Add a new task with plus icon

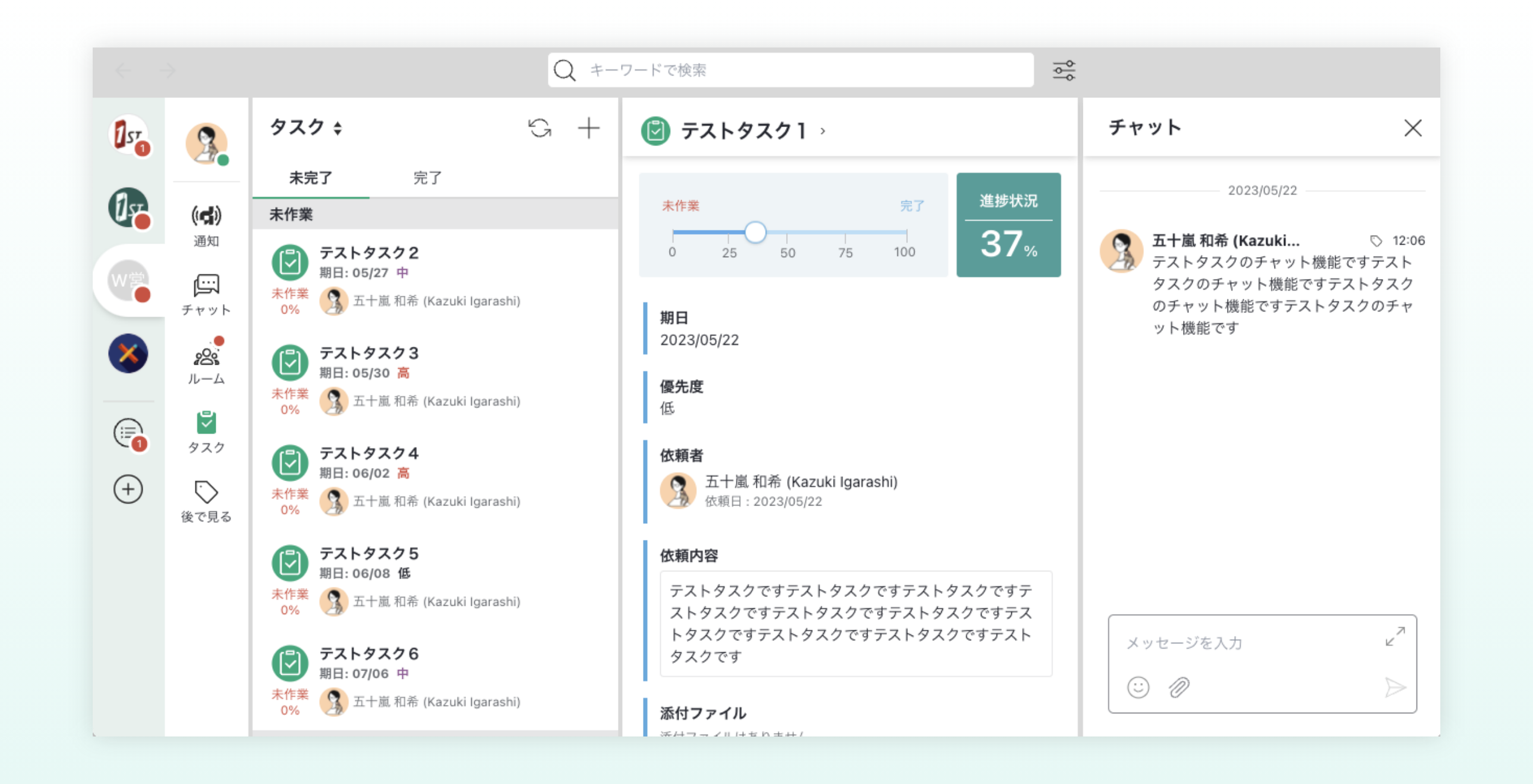click(x=589, y=128)
